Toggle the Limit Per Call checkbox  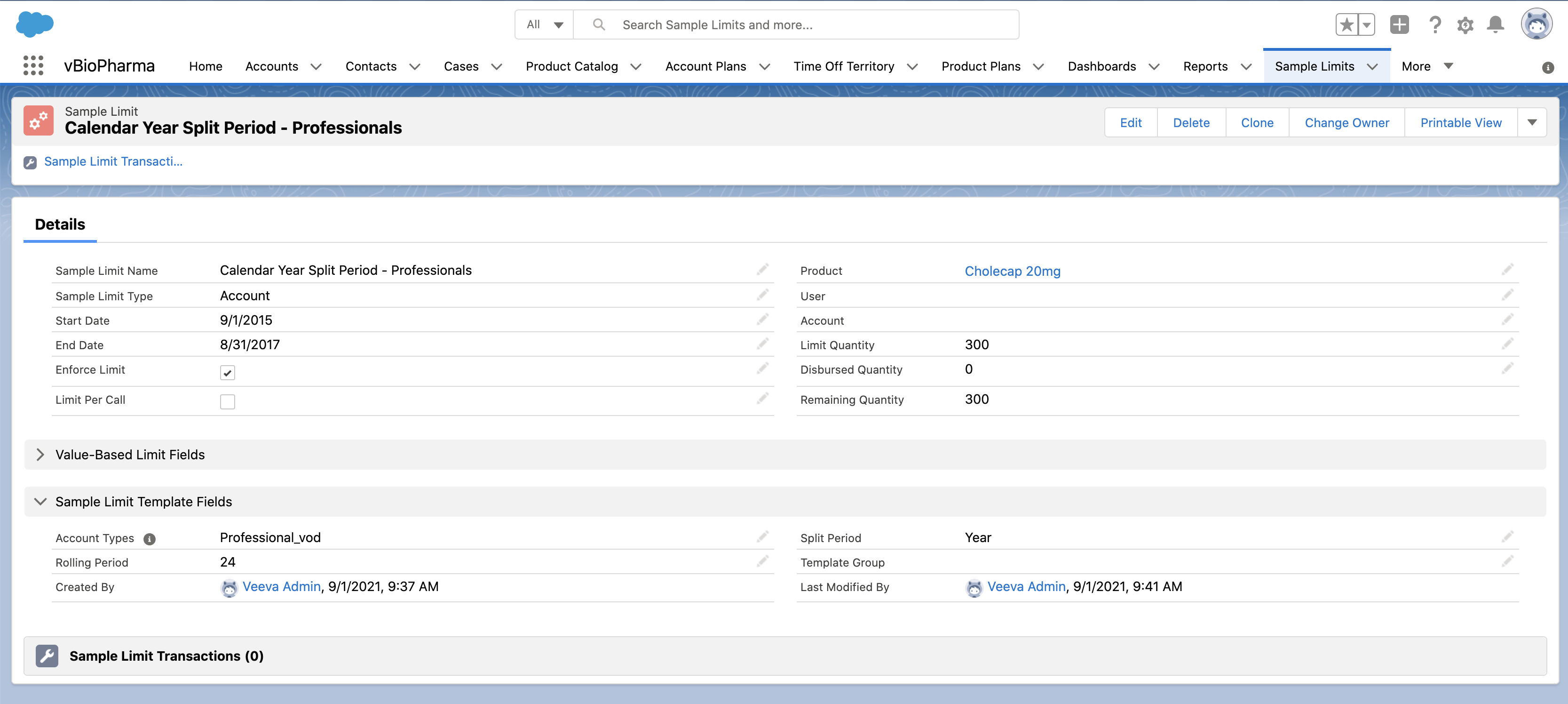tap(227, 402)
